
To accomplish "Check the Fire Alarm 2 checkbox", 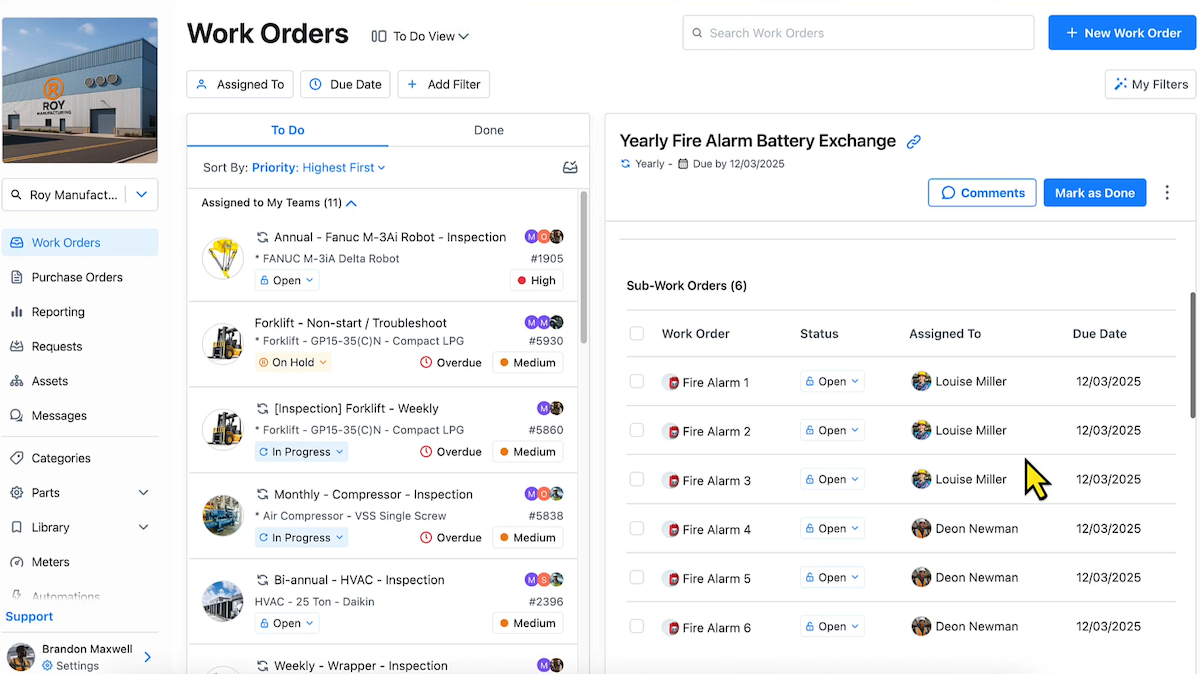I will click(x=637, y=430).
